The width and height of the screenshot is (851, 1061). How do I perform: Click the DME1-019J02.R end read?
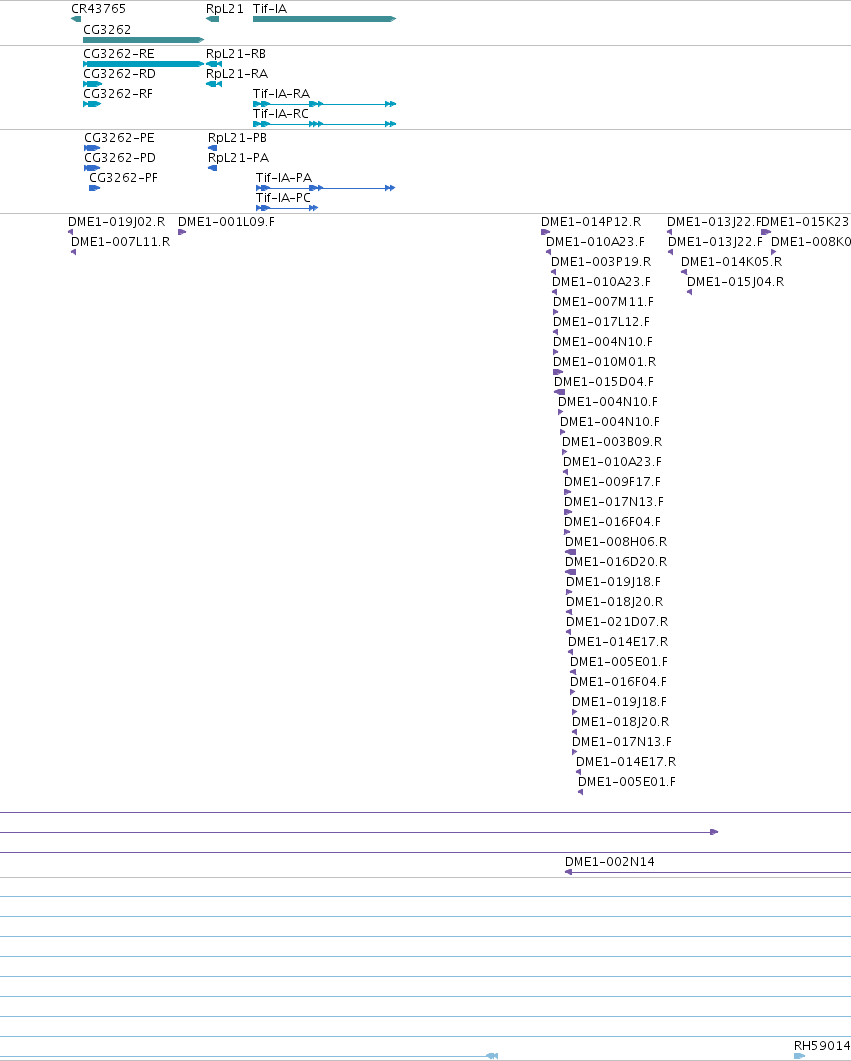click(70, 232)
